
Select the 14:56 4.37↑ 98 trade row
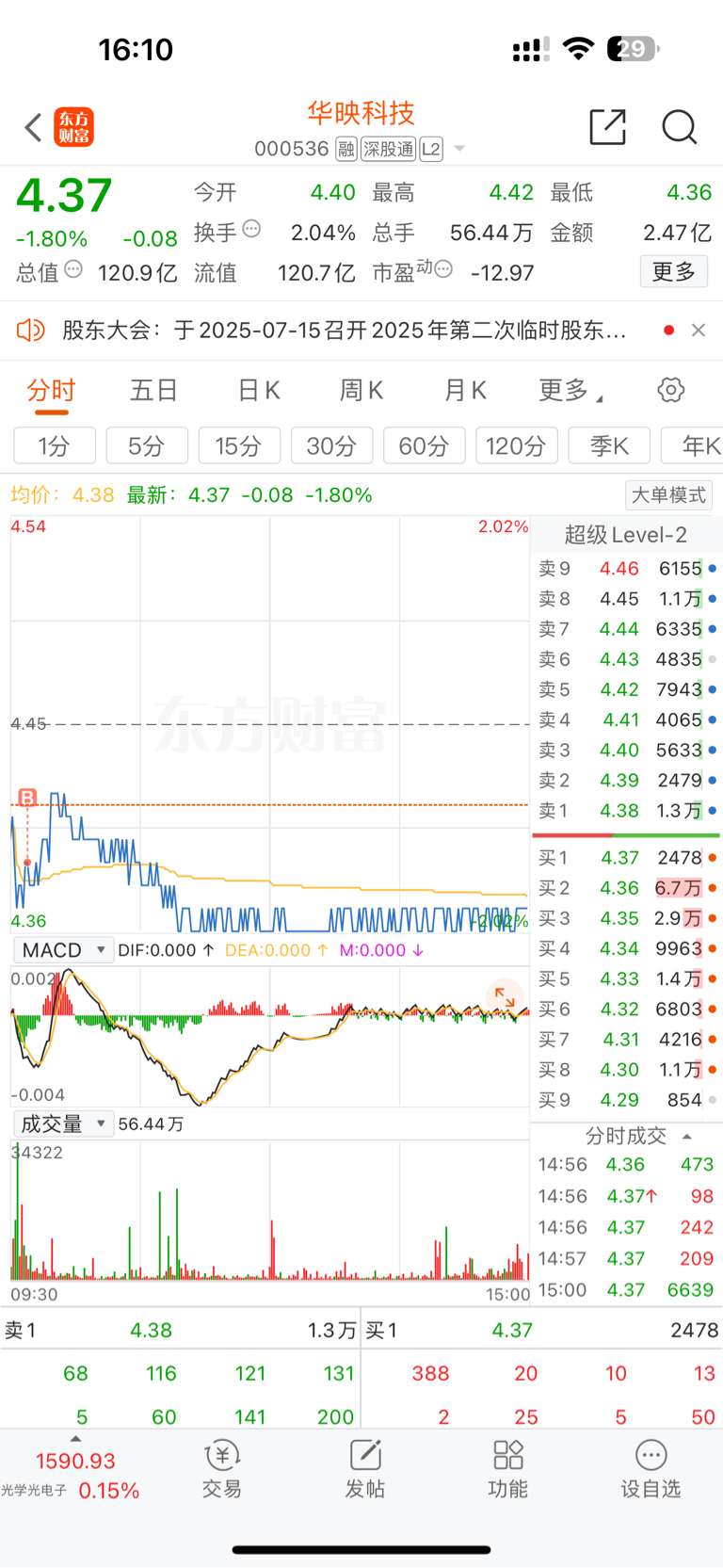627,1196
